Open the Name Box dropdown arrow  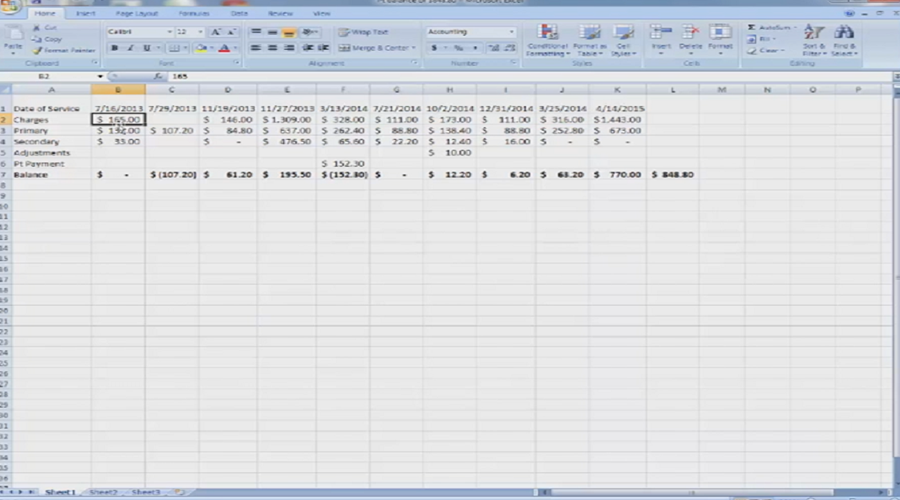click(x=99, y=76)
